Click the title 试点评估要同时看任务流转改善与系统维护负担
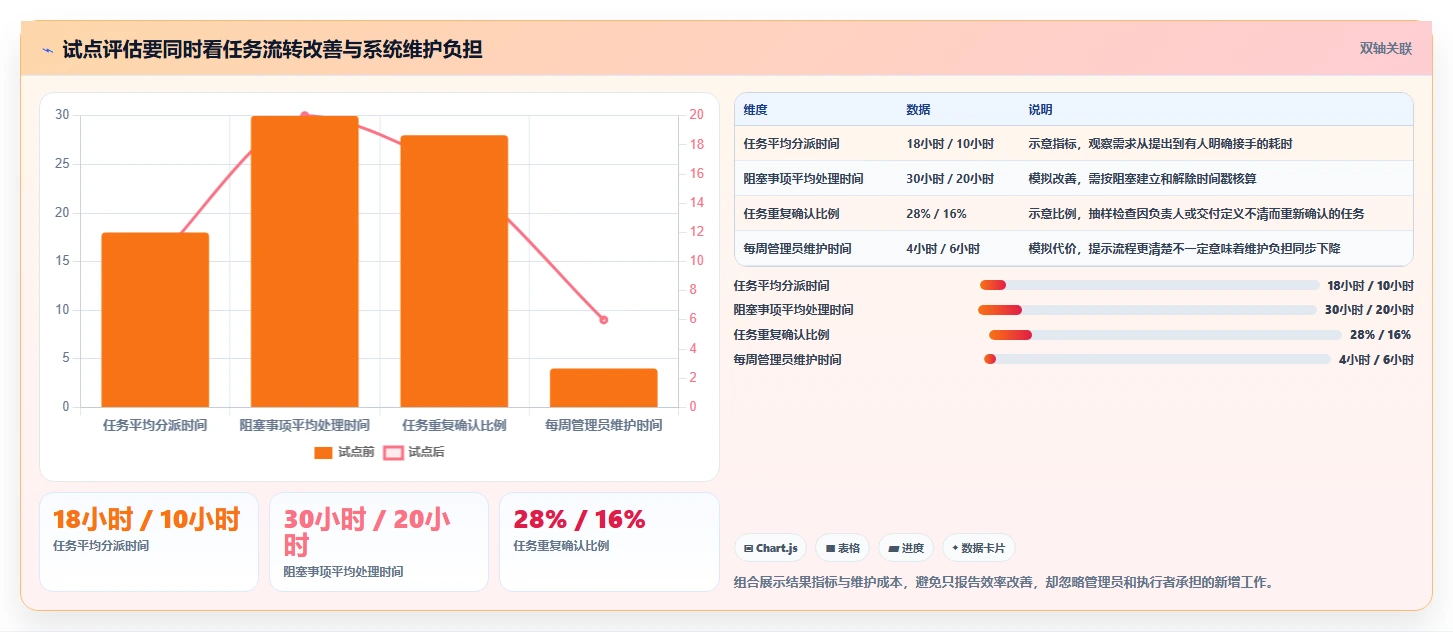 272,49
